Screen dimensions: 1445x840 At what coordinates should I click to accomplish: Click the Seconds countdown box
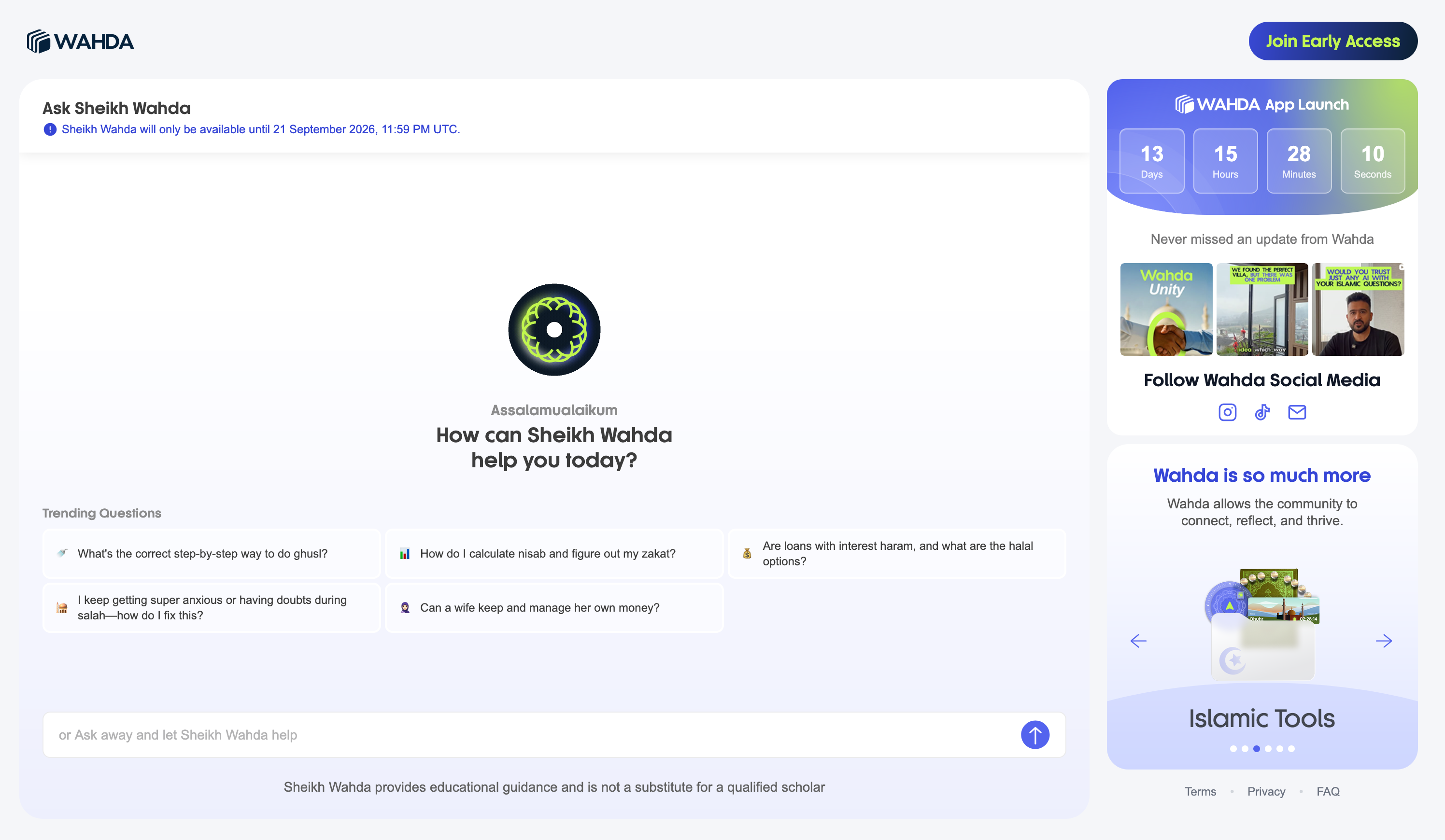click(x=1372, y=161)
